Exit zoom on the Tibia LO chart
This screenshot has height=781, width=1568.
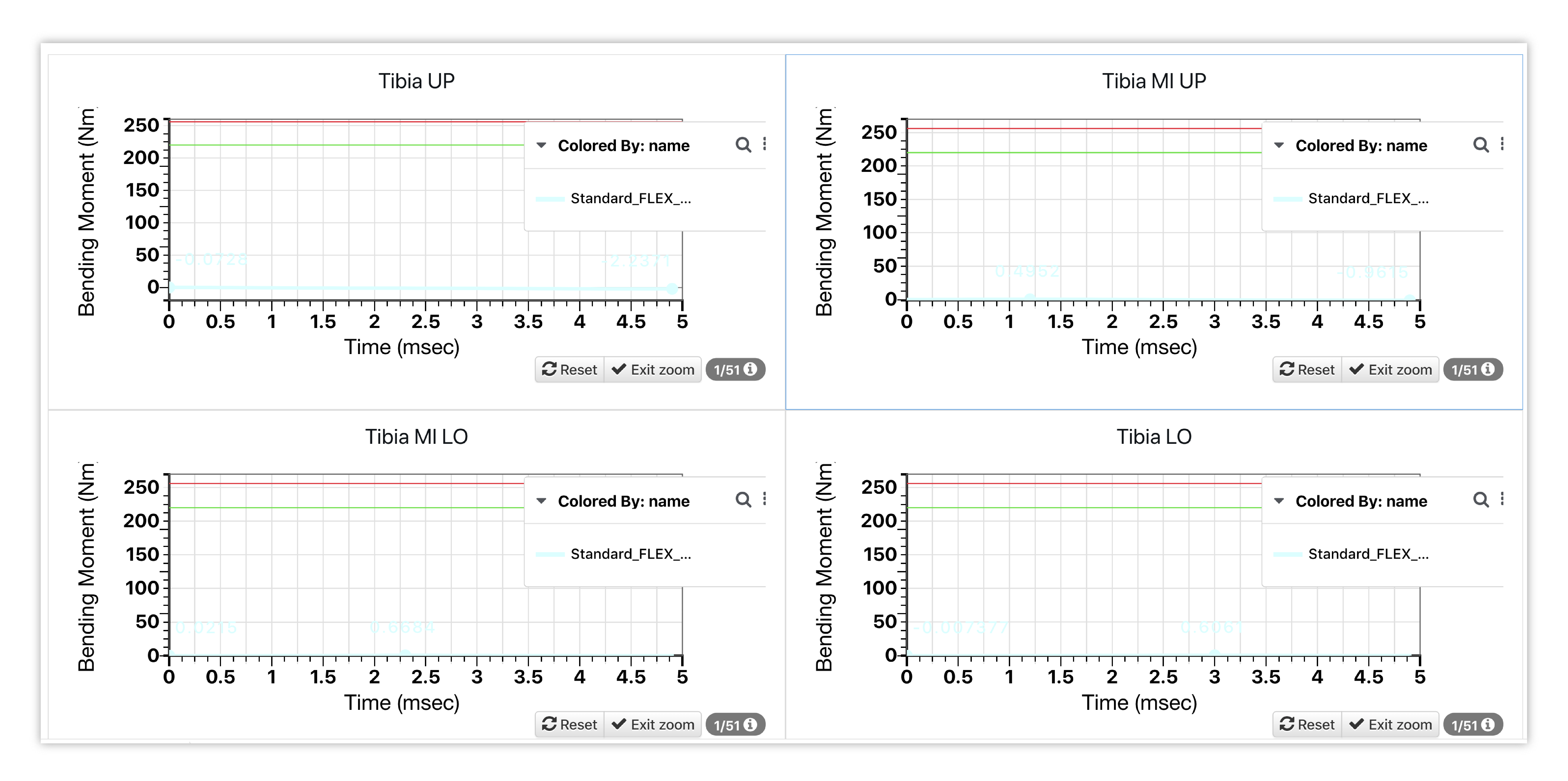tap(1391, 725)
